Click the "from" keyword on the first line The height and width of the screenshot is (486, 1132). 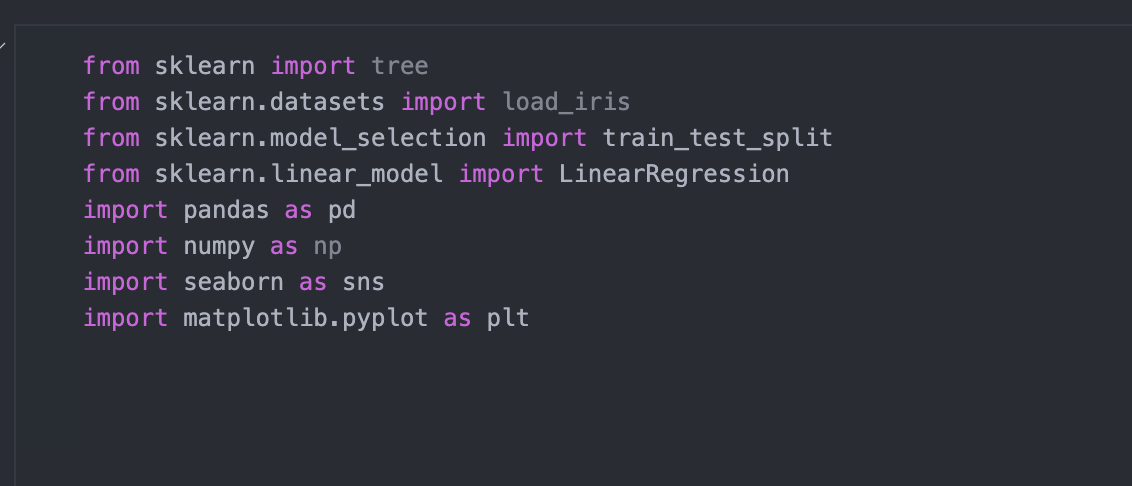click(111, 67)
